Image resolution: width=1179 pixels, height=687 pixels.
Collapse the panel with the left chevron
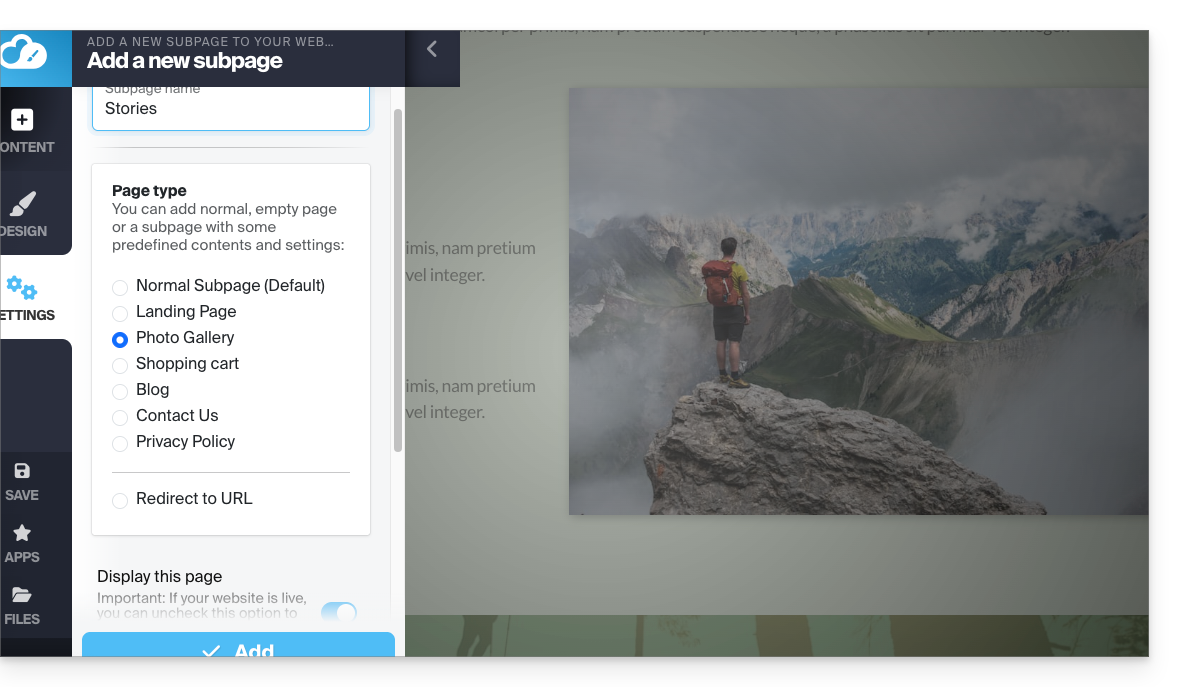[432, 49]
